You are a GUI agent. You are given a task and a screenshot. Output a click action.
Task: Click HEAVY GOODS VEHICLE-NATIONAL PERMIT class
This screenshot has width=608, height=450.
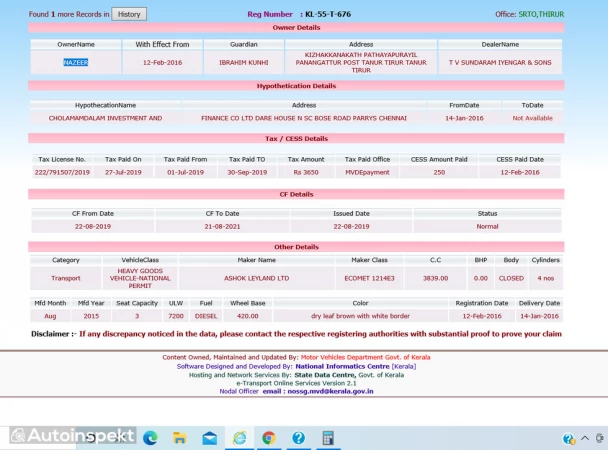pyautogui.click(x=140, y=278)
